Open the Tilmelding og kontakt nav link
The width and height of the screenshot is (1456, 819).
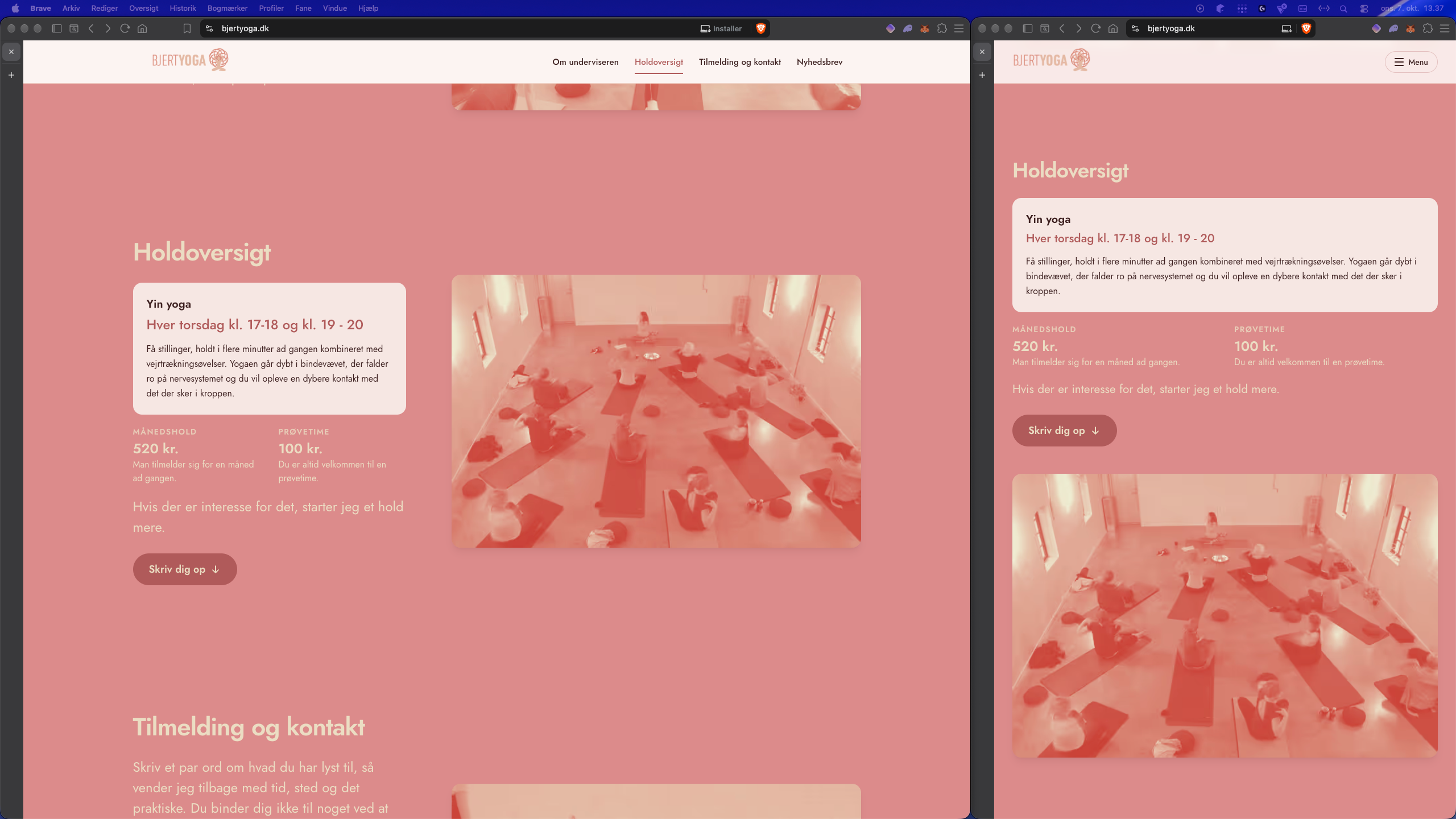click(739, 62)
